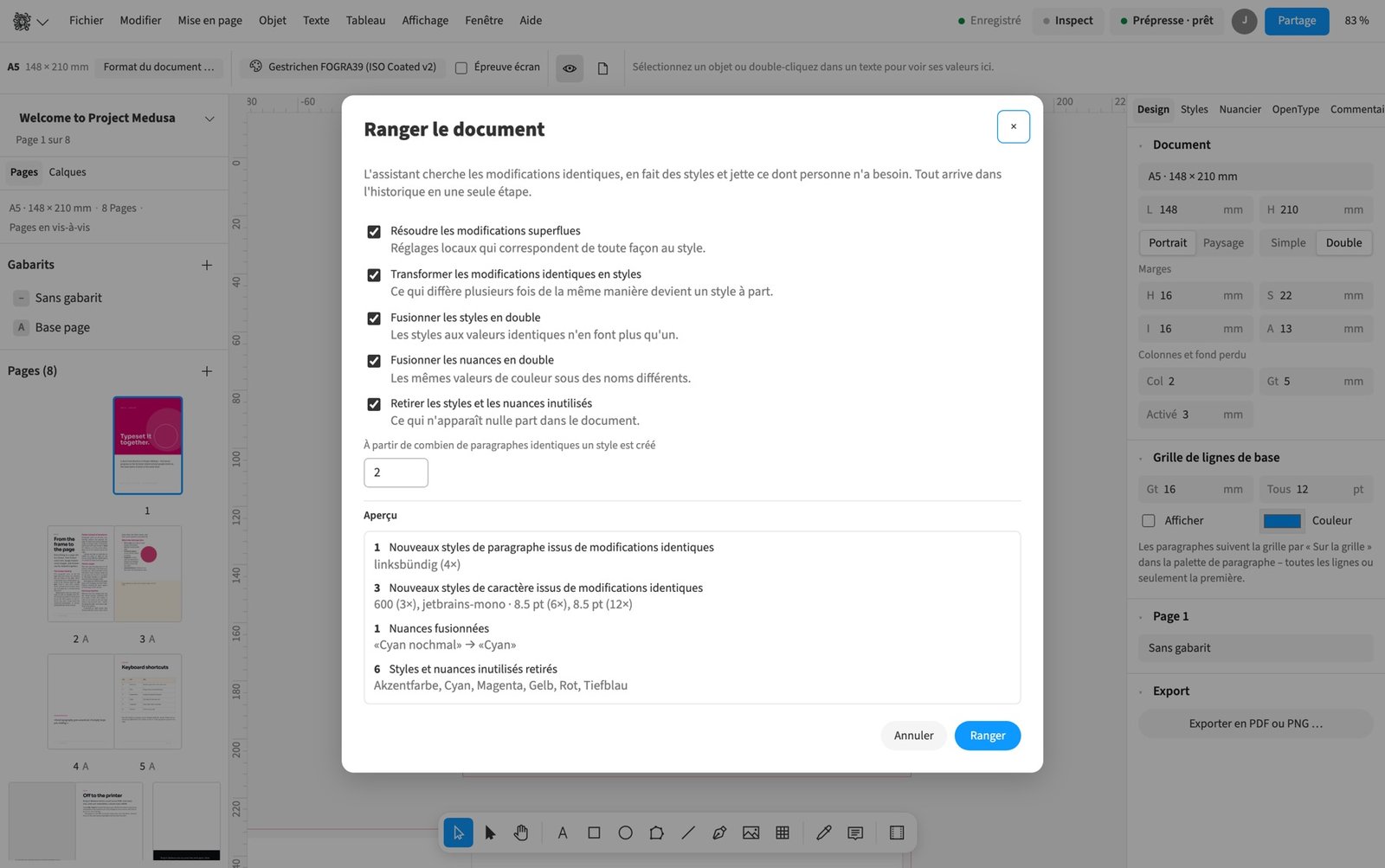Check the Afficher baseline grid box

1149,521
